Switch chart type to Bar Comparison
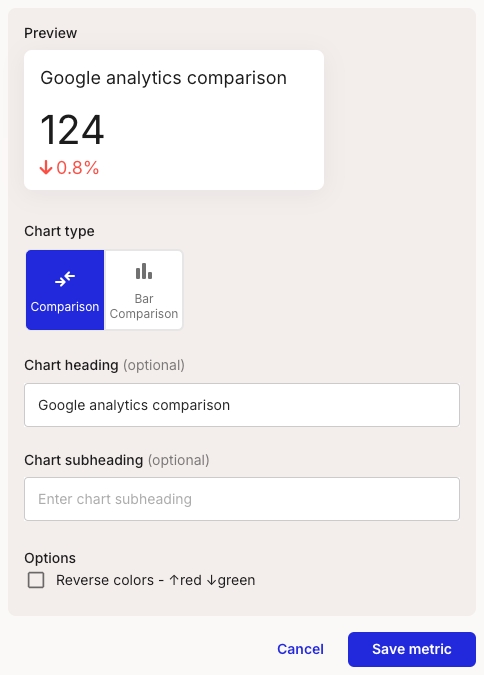This screenshot has height=675, width=484. click(x=144, y=290)
